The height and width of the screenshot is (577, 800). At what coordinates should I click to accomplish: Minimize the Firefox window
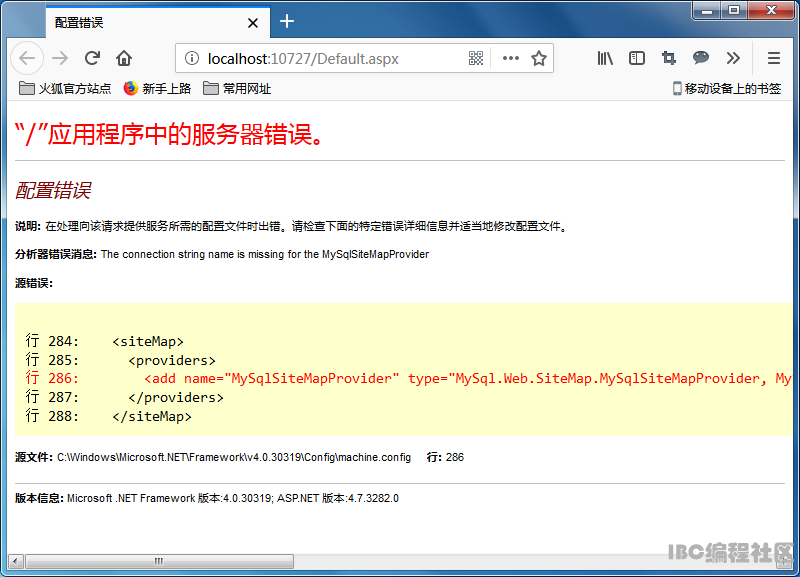pos(707,11)
